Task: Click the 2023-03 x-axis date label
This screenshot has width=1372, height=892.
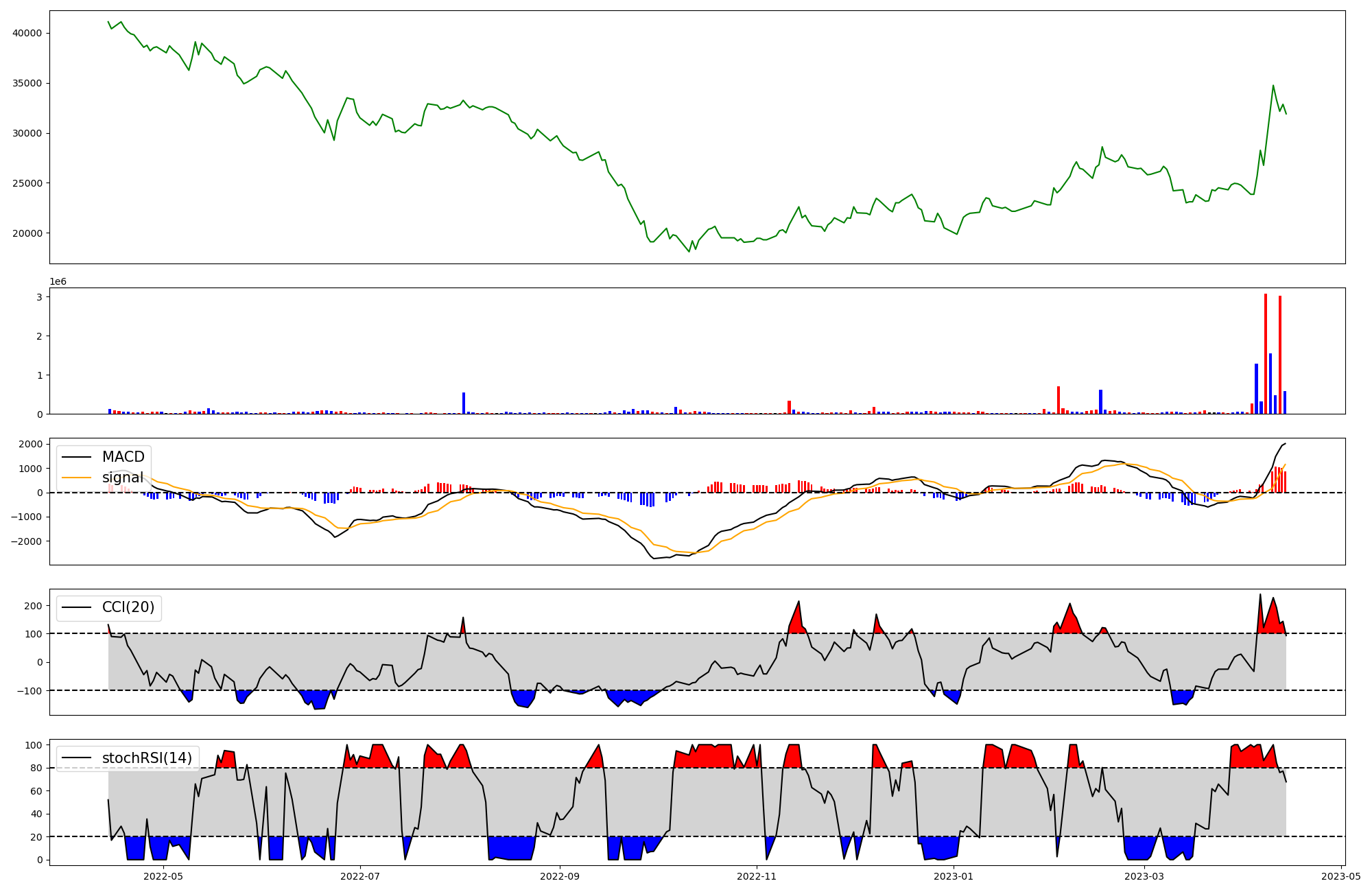Action: point(1144,876)
